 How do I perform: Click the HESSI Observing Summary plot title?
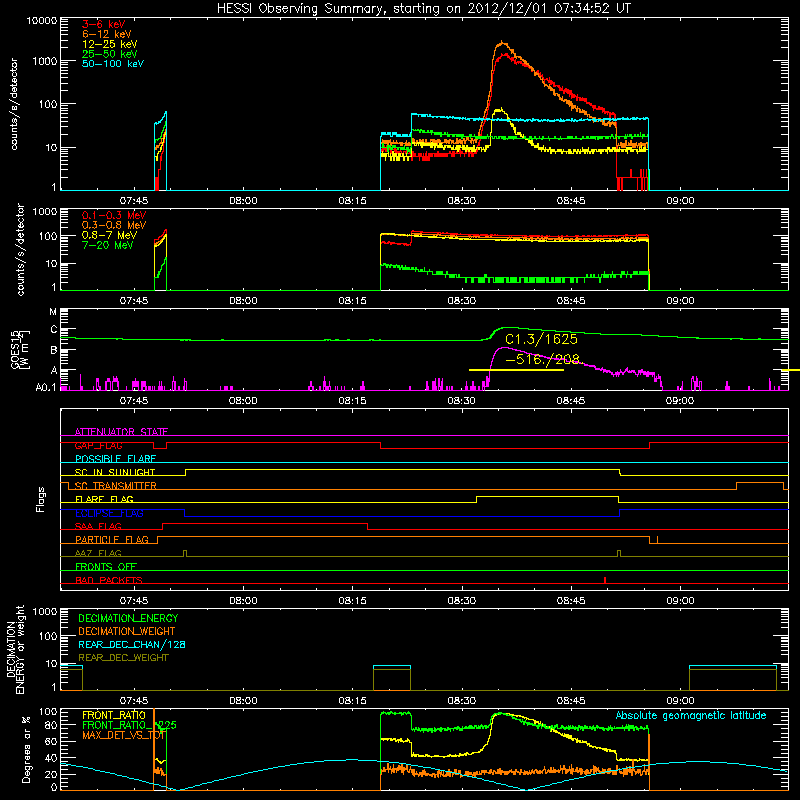(x=423, y=9)
